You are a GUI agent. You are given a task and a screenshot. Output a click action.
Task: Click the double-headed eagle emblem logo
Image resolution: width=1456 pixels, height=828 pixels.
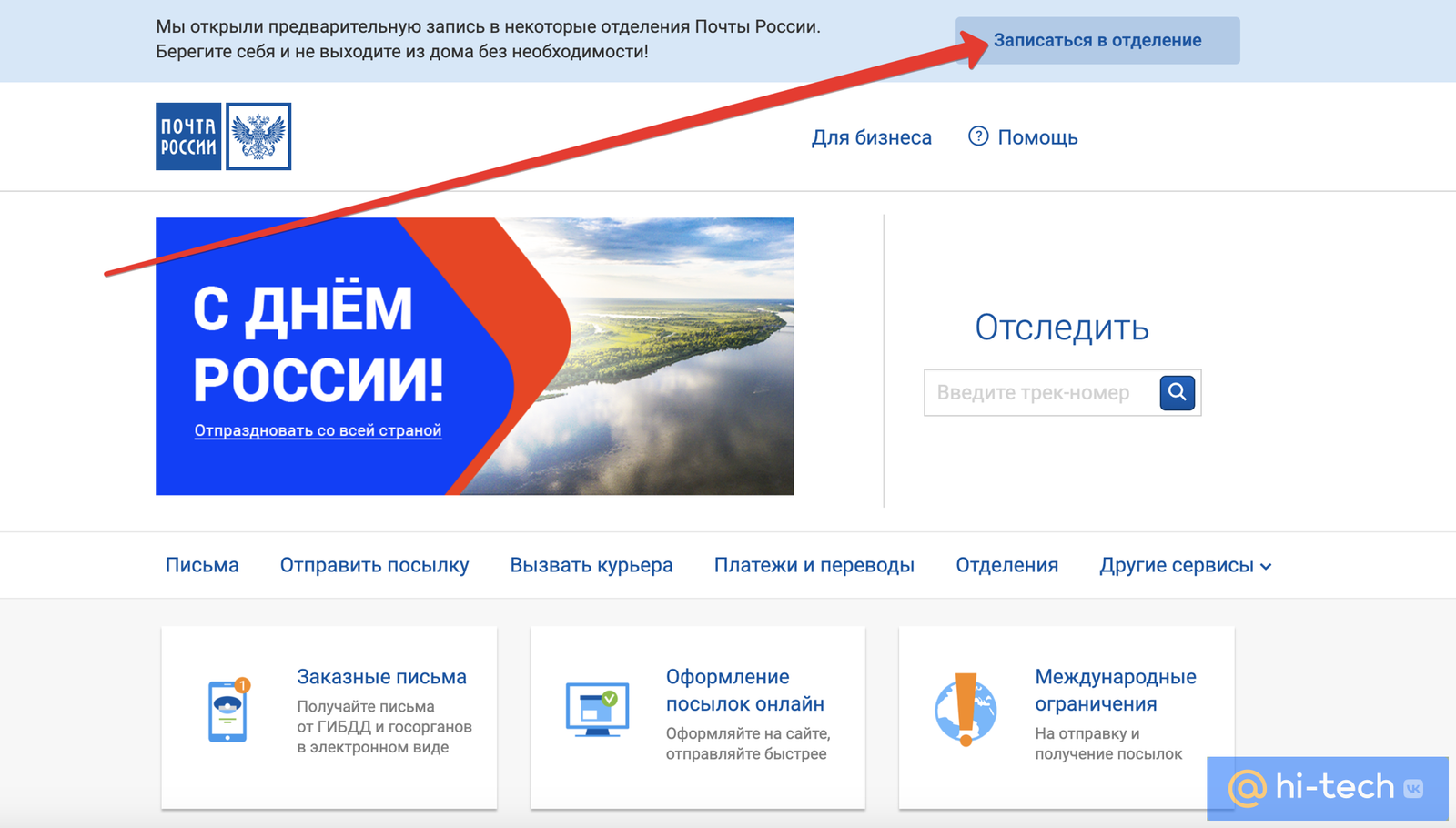[x=258, y=136]
